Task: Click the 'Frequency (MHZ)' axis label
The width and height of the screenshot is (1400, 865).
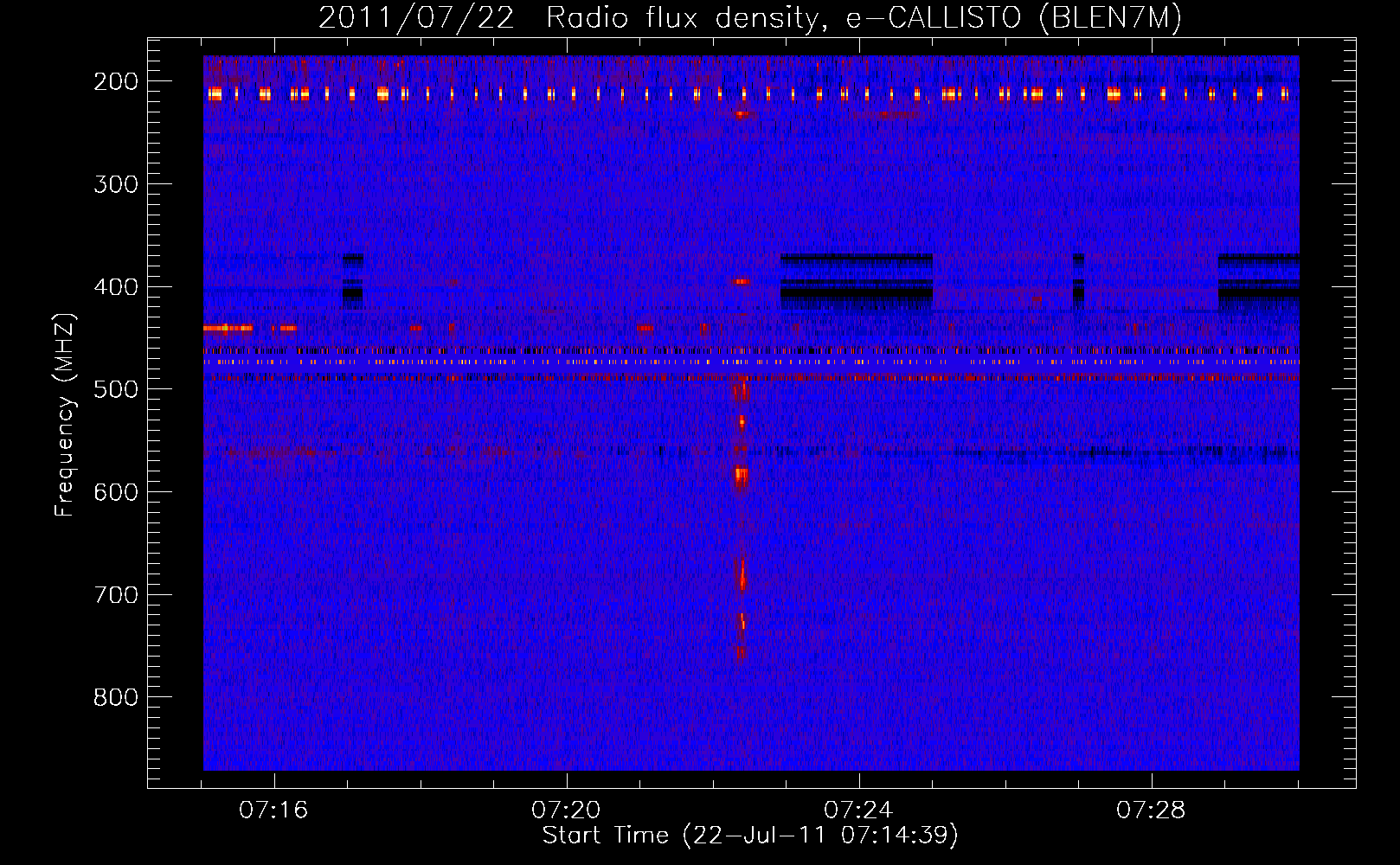Action: [65, 414]
